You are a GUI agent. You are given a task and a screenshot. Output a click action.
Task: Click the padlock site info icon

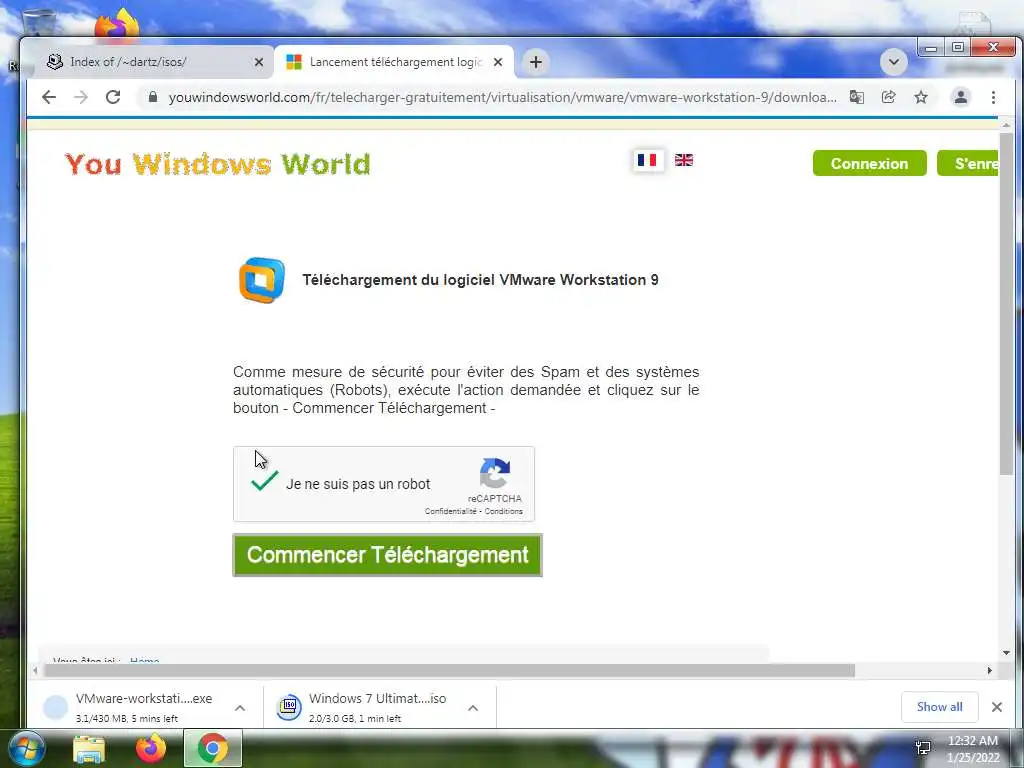tap(153, 97)
